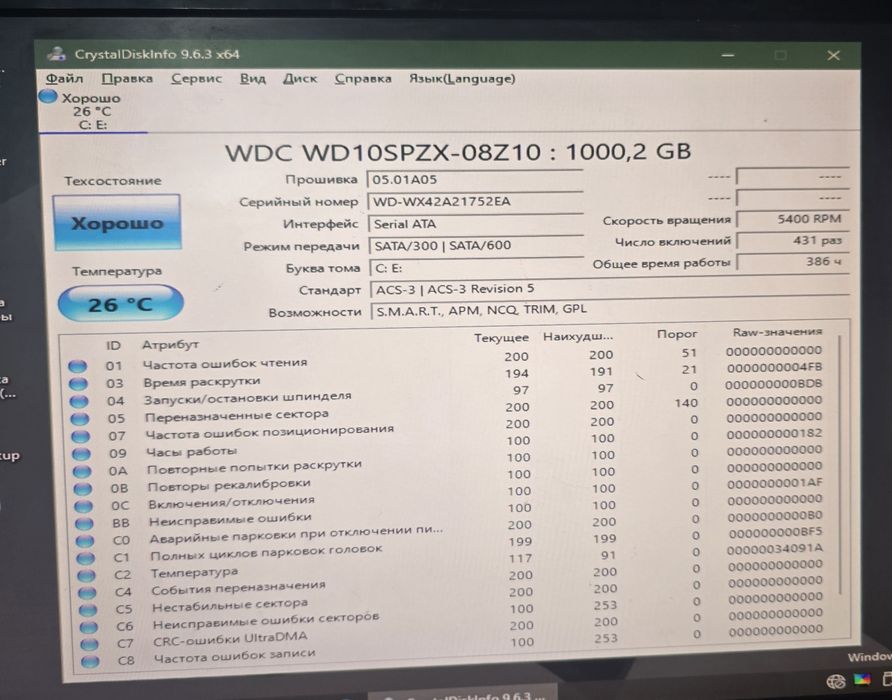
Task: Close the CrystalDiskInfo window
Action: coord(833,55)
